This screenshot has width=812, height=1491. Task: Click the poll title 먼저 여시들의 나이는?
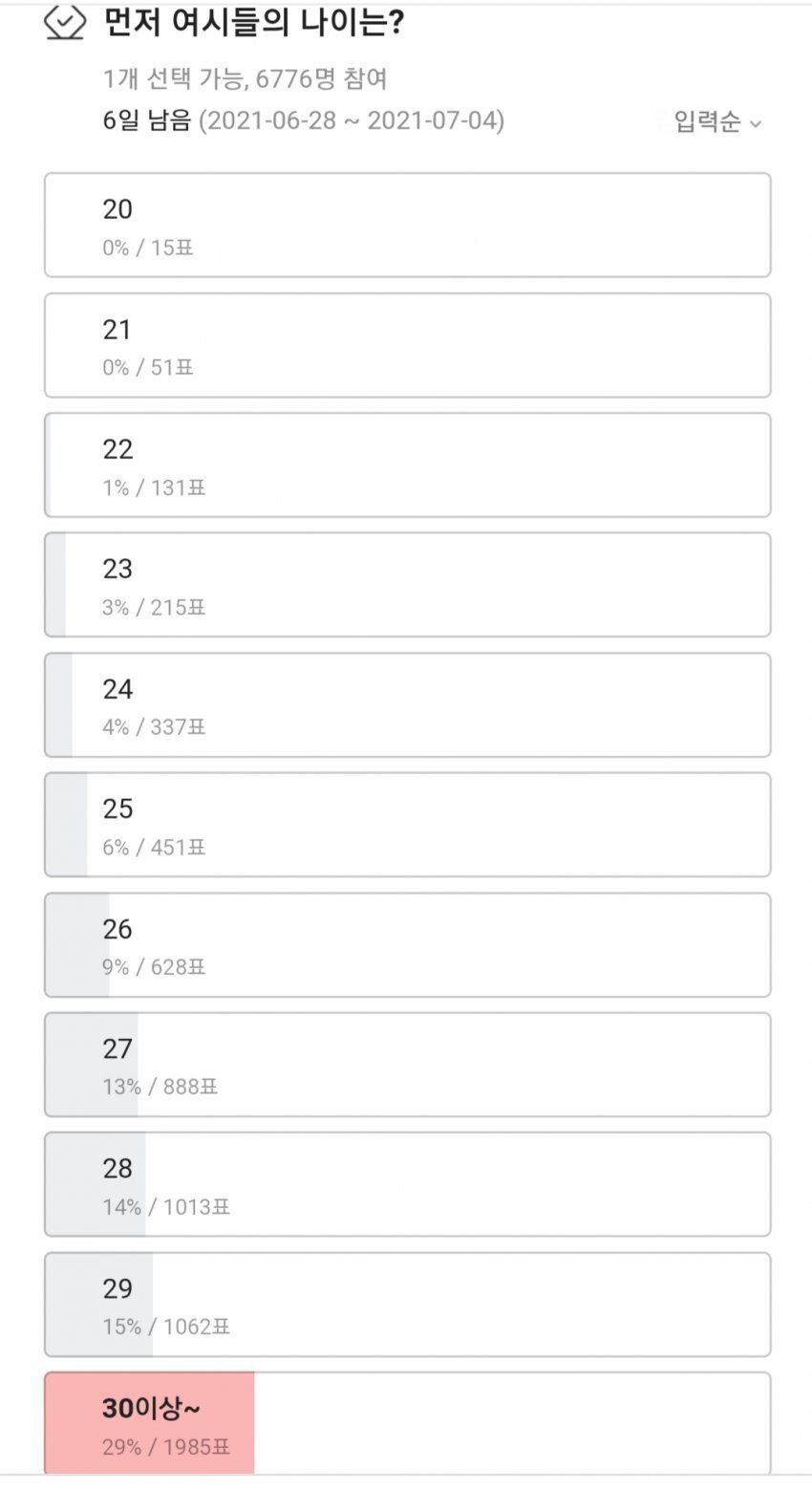pyautogui.click(x=253, y=23)
